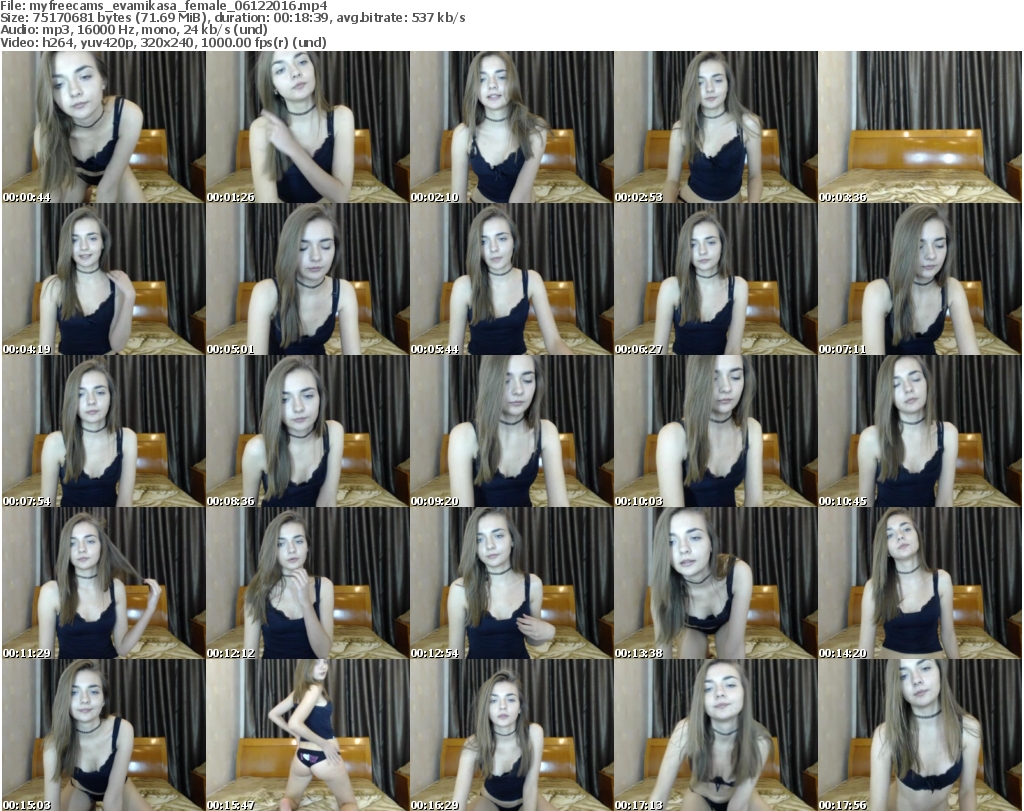Select the thumbnail stamped 00:09:20

(512, 432)
